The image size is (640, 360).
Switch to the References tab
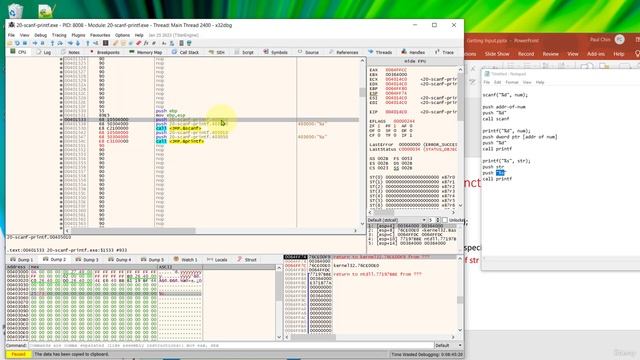click(x=343, y=52)
